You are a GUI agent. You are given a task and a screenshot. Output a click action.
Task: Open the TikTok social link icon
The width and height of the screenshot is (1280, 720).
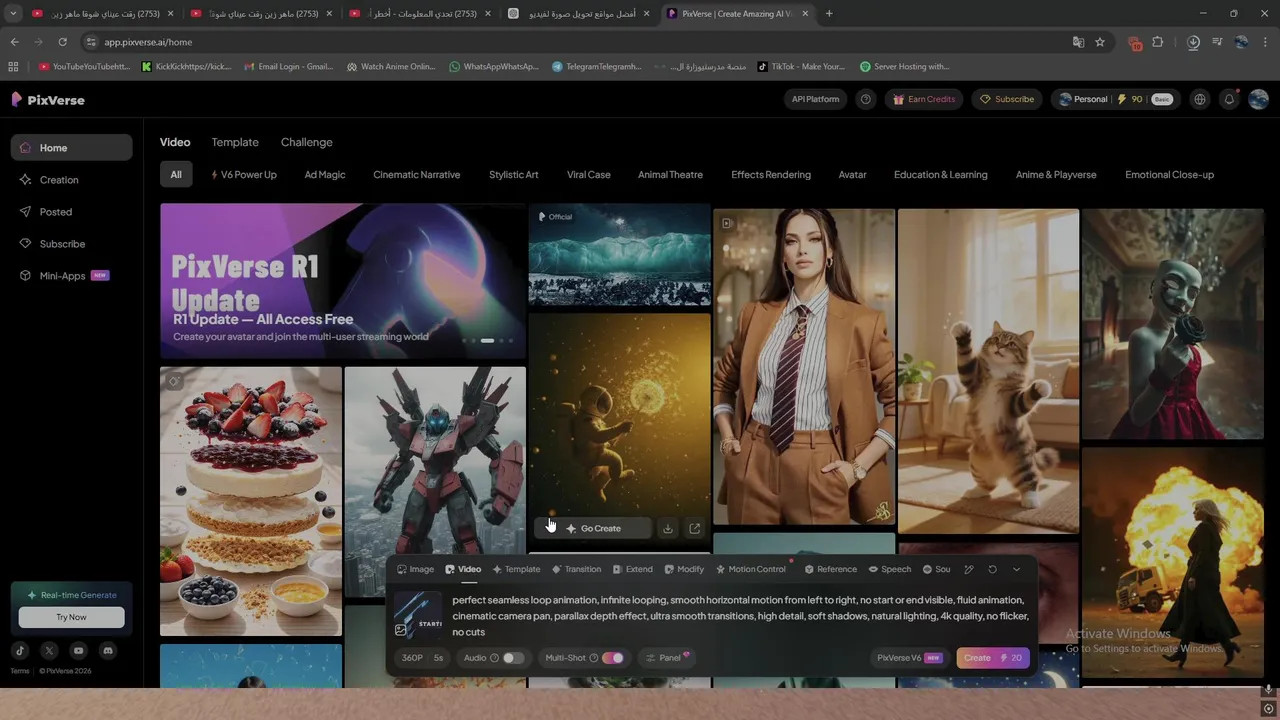(20, 651)
